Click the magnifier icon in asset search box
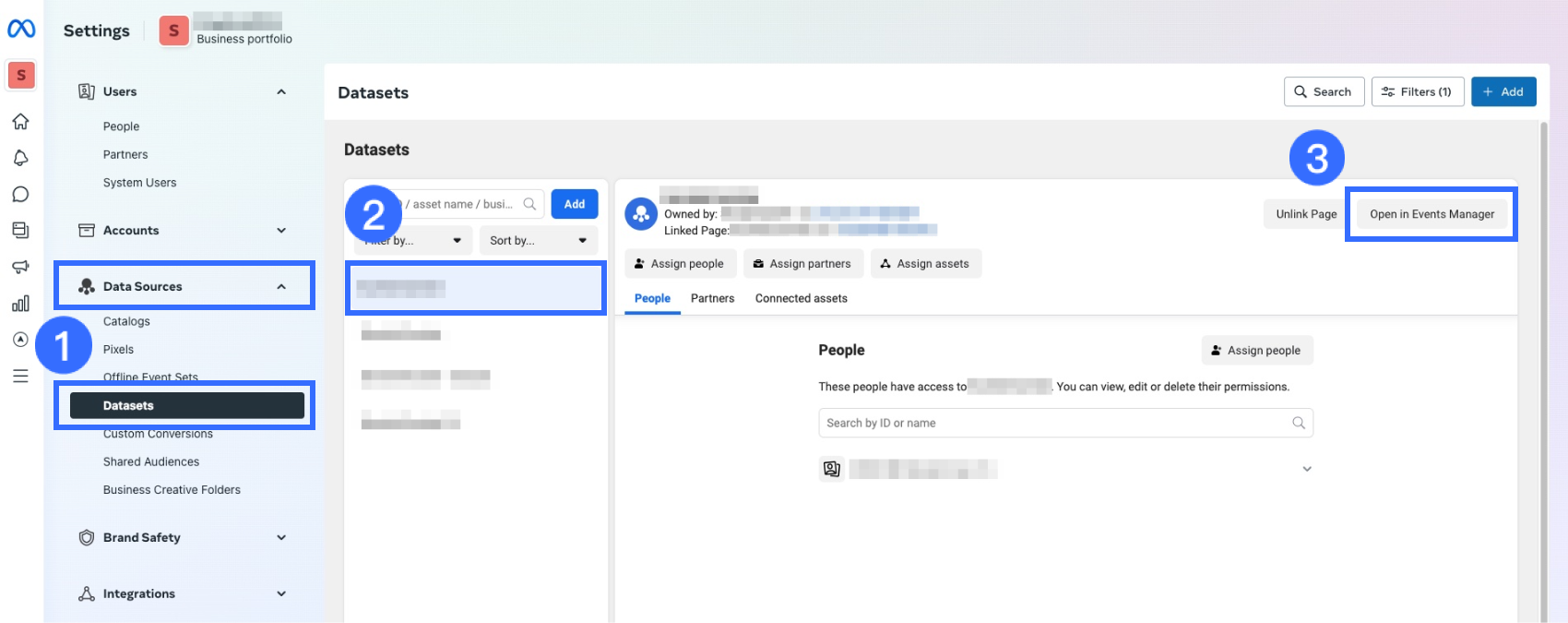Viewport: 1568px width, 623px height. coord(529,204)
